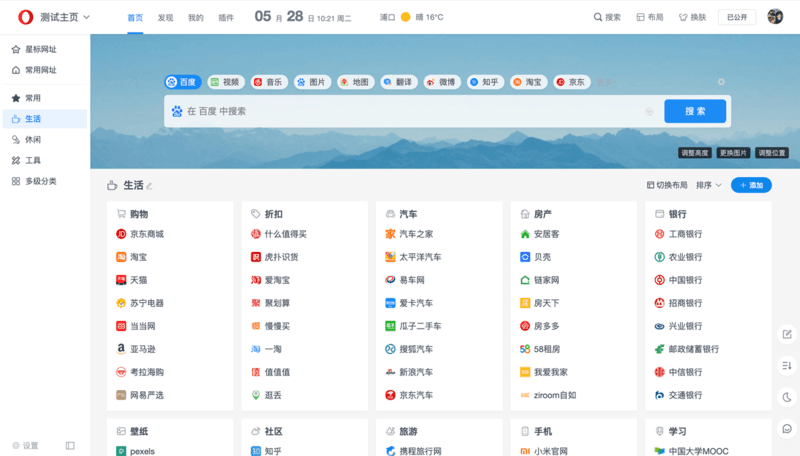Switch to the 发现 tab
The image size is (800, 456).
(x=165, y=18)
